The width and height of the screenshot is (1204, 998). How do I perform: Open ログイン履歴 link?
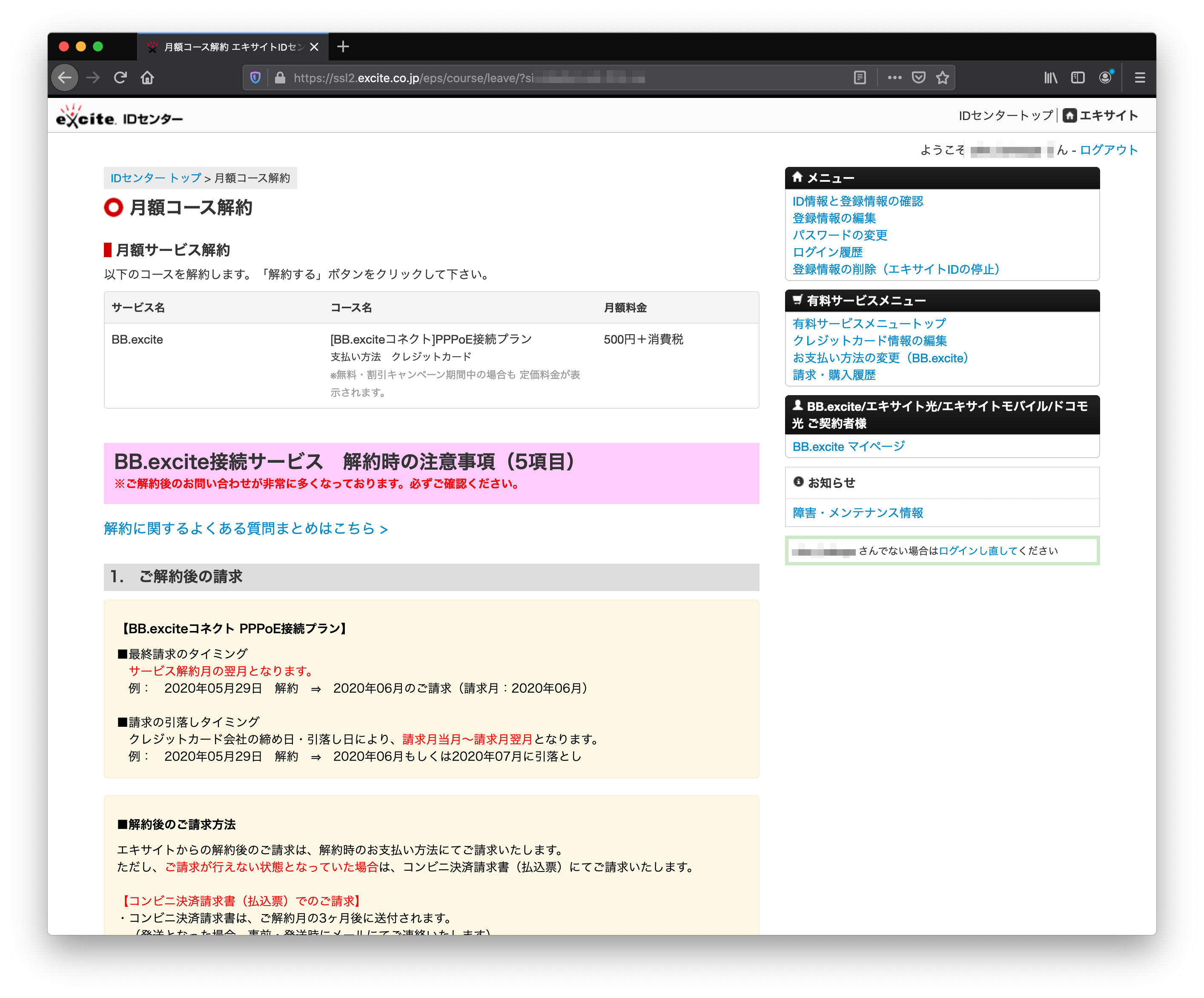click(x=827, y=252)
